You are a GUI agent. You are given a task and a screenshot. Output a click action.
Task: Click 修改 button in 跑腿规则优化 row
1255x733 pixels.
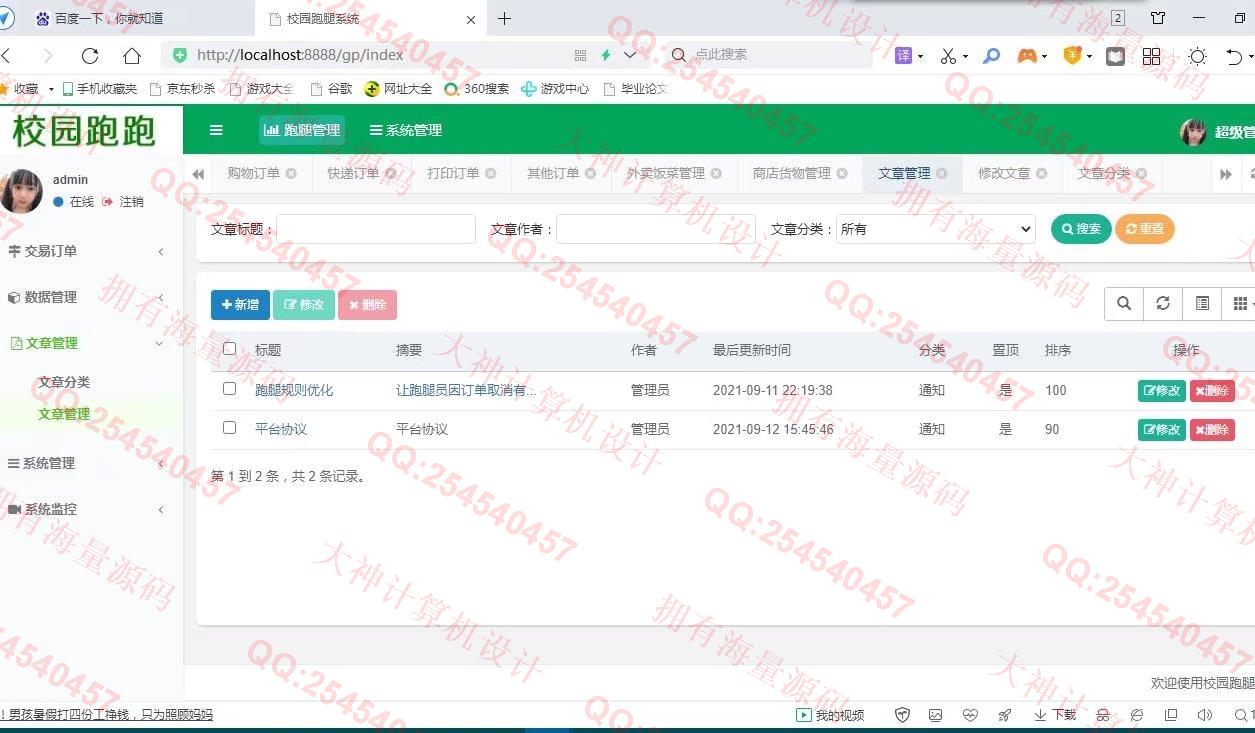pyautogui.click(x=1161, y=391)
